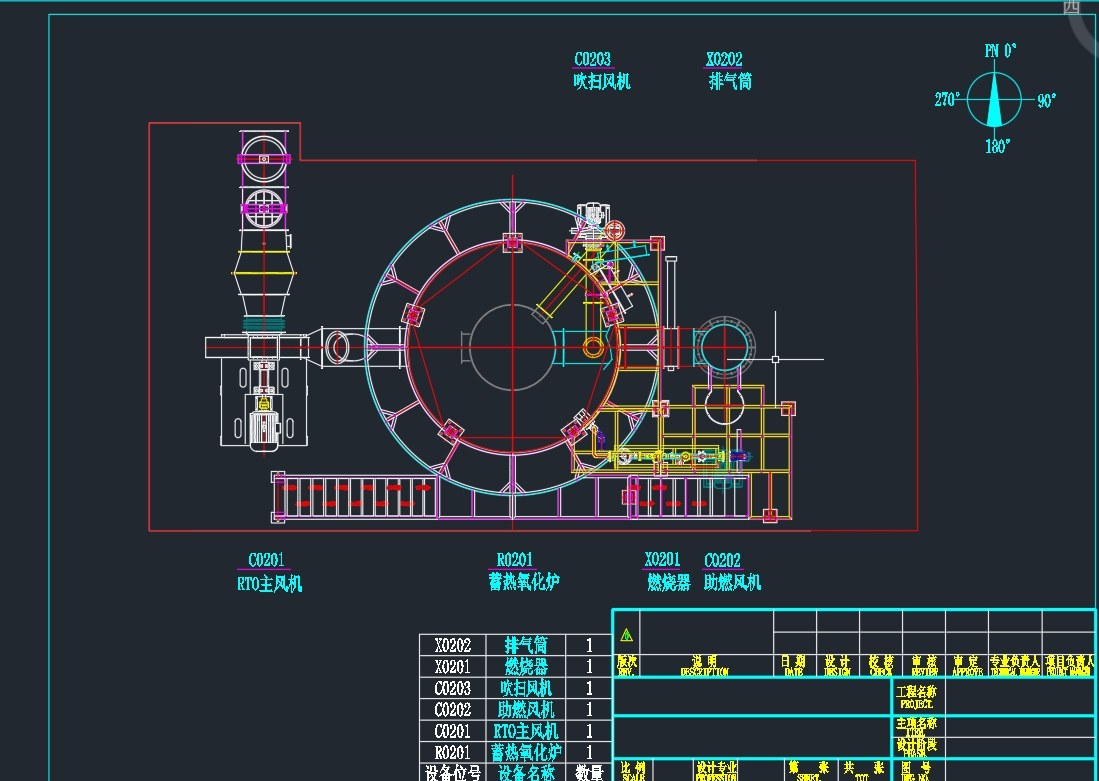Click the north arrow compass symbol
This screenshot has height=781, width=1099.
(x=994, y=99)
